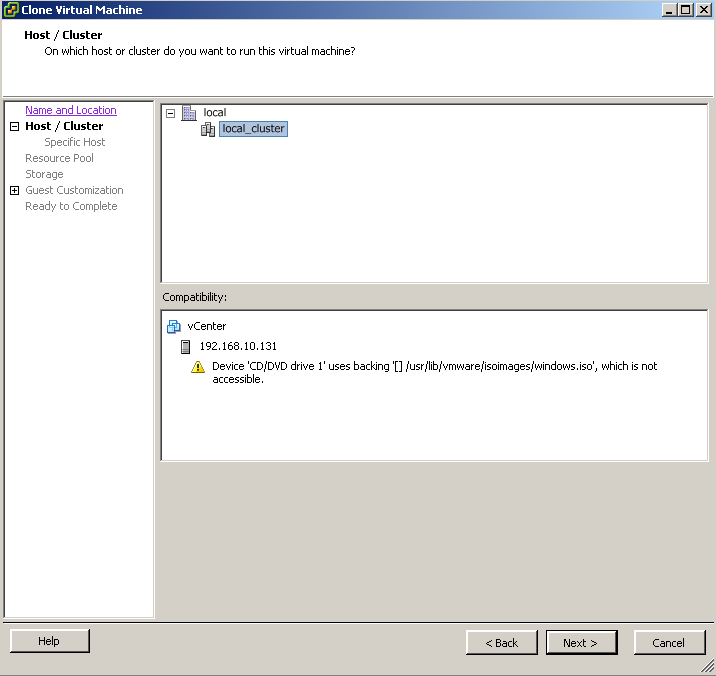Select the local datacenter label
The width and height of the screenshot is (716, 676).
[x=215, y=112]
